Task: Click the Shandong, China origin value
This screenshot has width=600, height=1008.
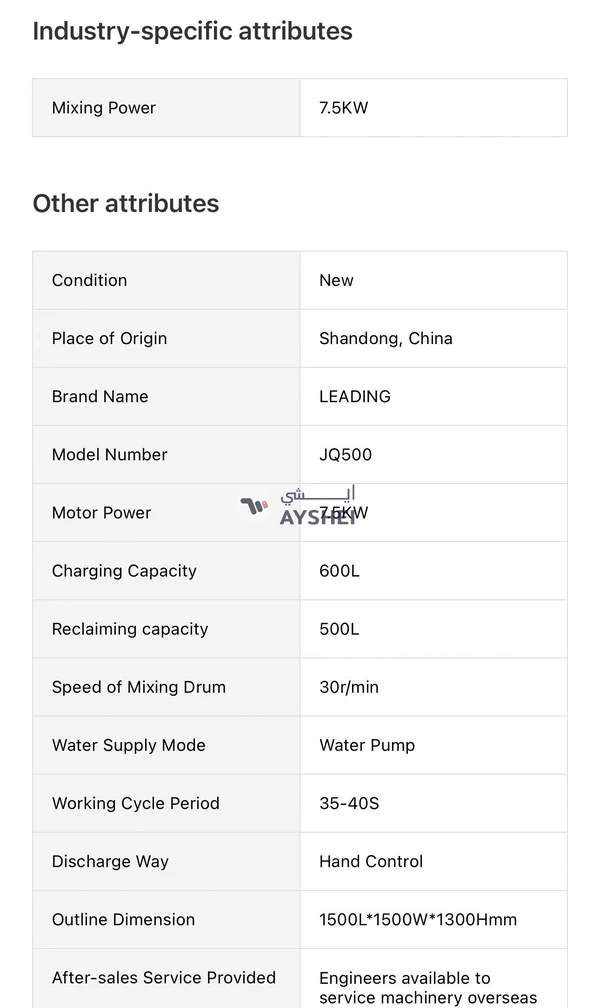Action: [x=385, y=338]
